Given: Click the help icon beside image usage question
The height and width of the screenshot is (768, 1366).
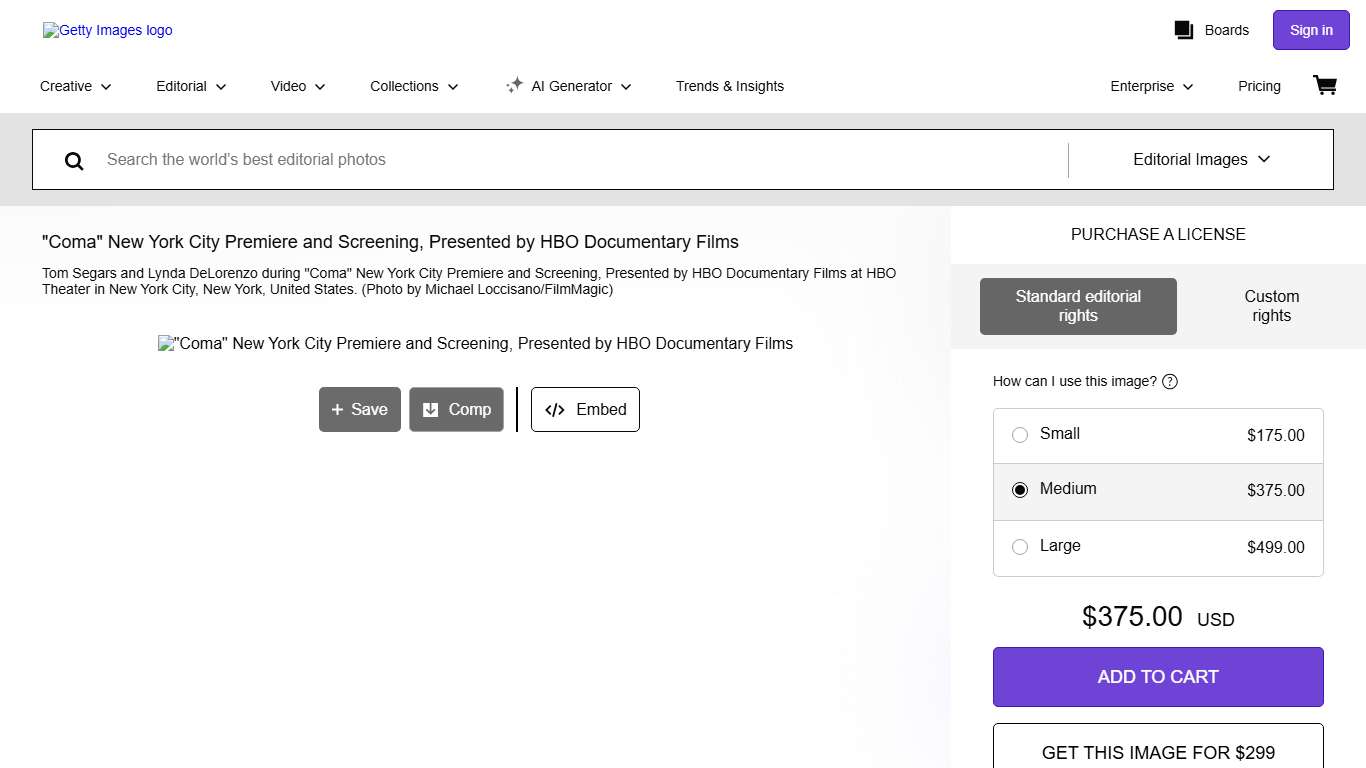Looking at the screenshot, I should (x=1170, y=381).
